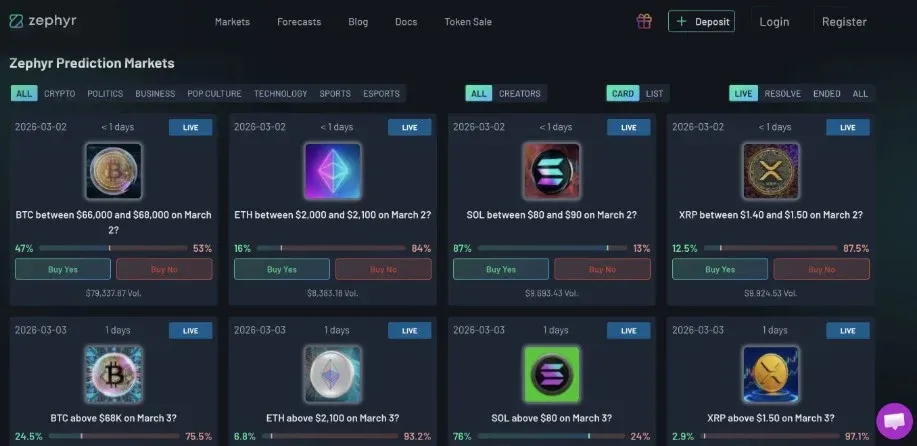Viewport: 917px width, 446px height.
Task: Filter markets by ESPORTS category
Action: point(381,94)
